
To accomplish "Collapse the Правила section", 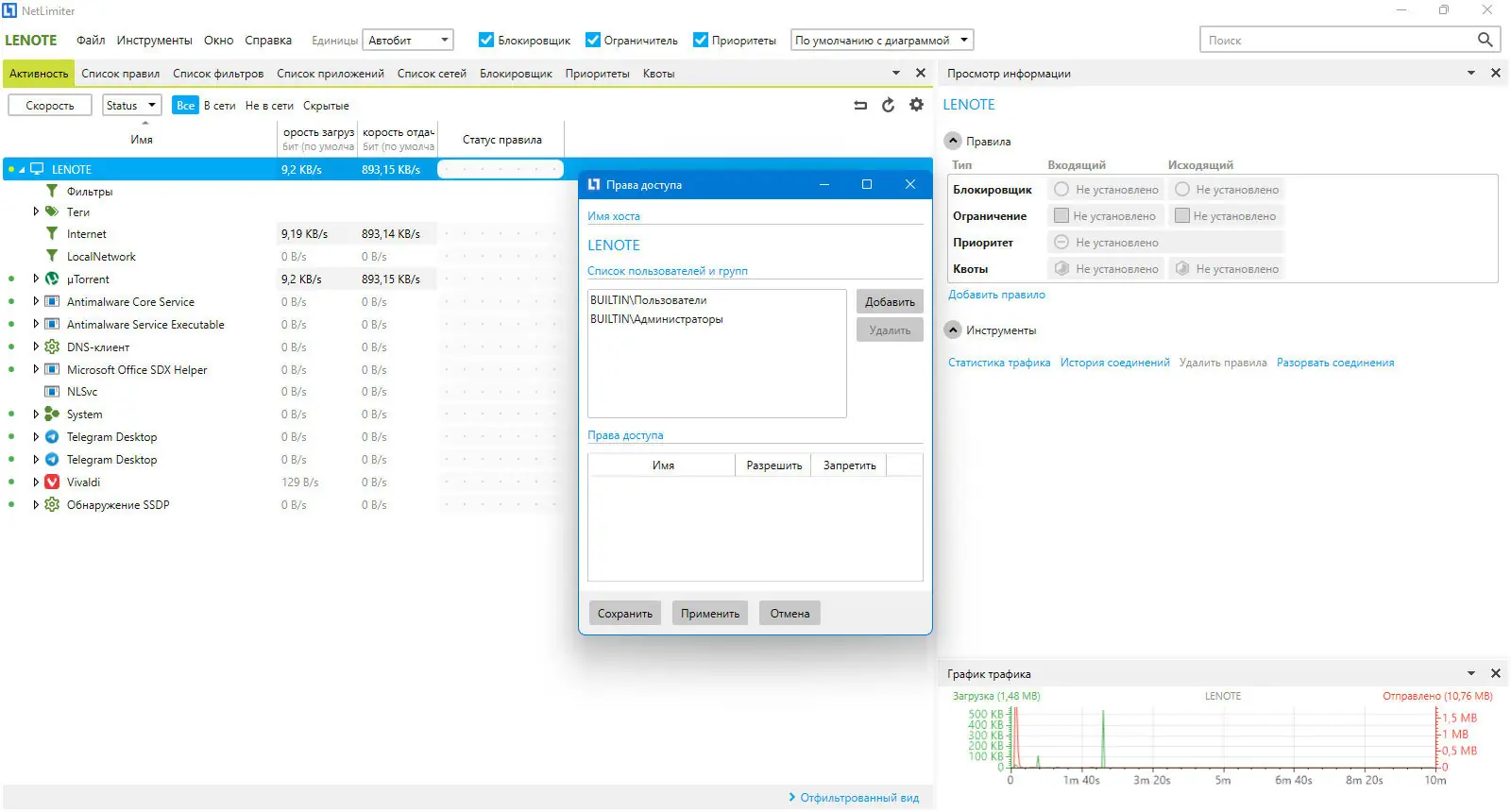I will pos(954,141).
